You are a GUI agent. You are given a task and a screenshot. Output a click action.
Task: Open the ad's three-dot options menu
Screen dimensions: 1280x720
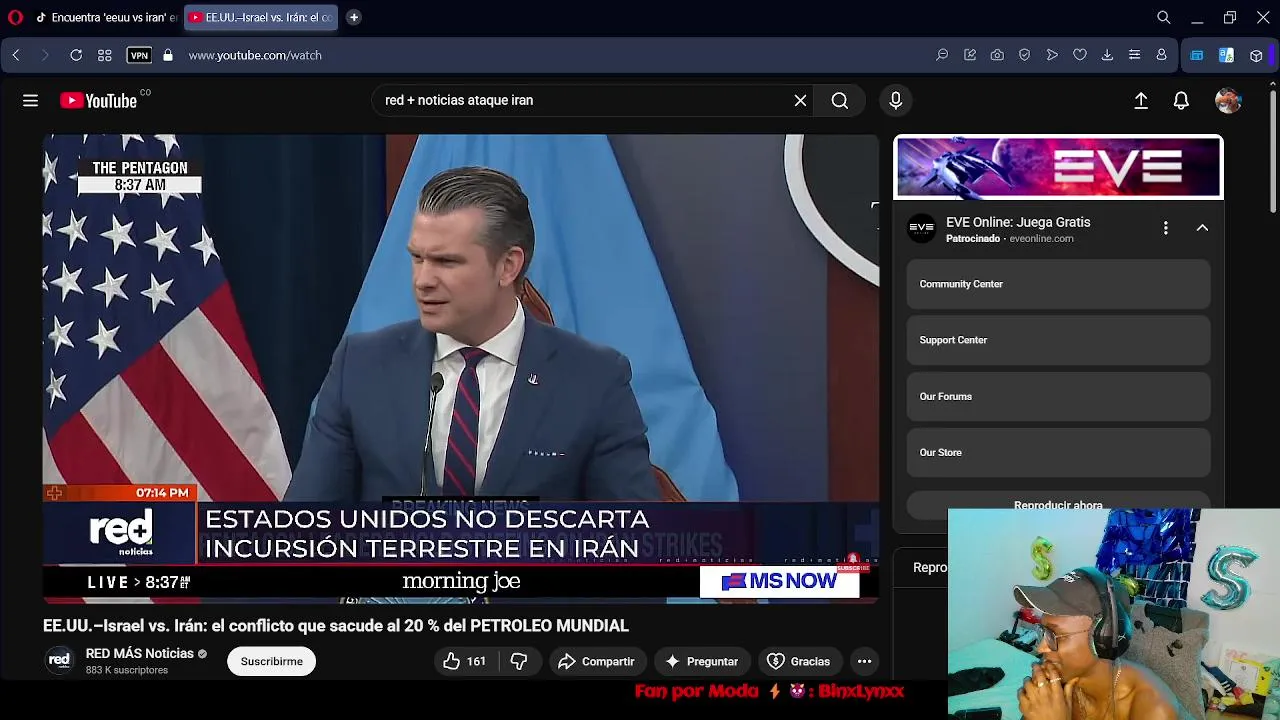pyautogui.click(x=1165, y=228)
